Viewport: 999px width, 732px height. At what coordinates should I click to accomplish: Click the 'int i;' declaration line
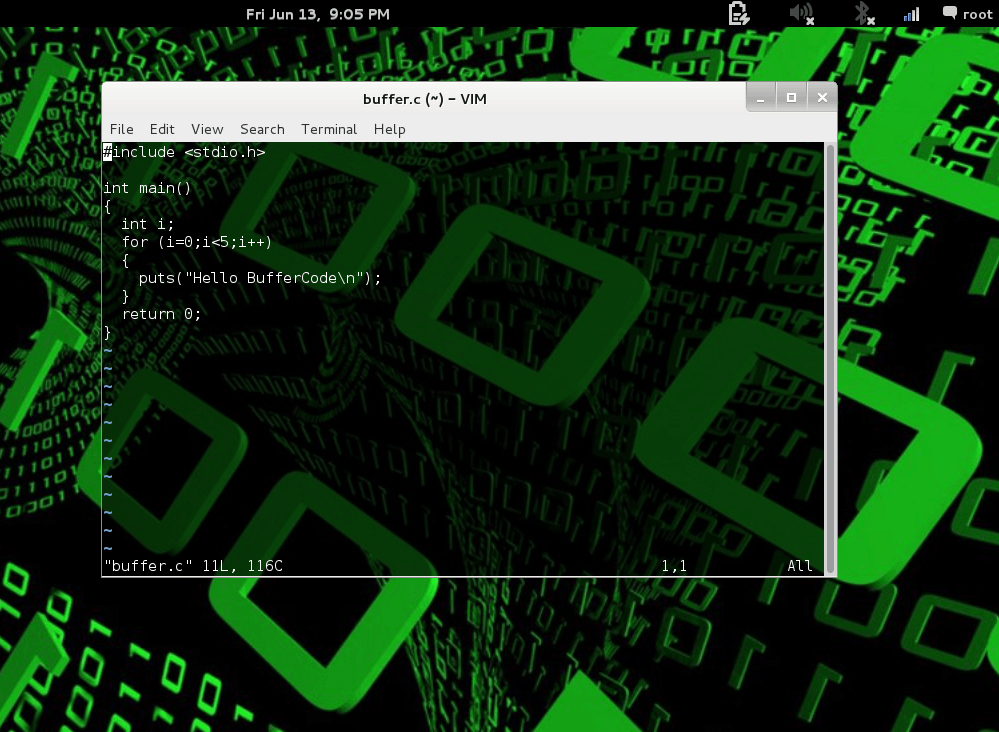(147, 224)
